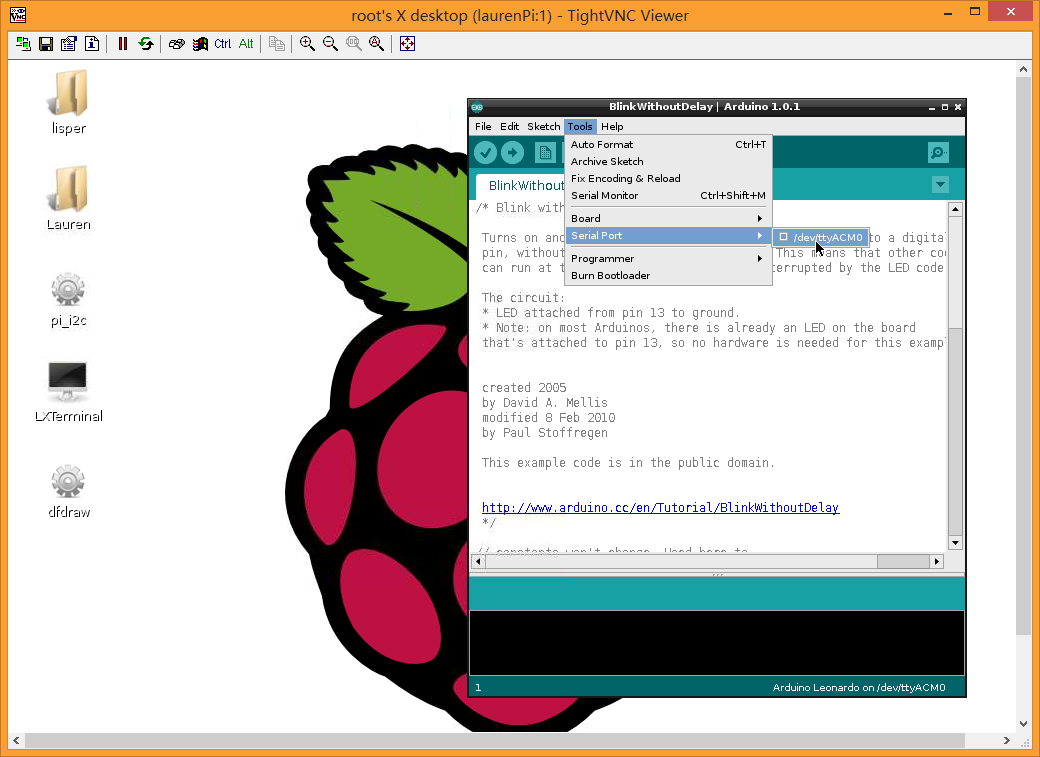Switch to the BlinkWithoutDelay sketch tab
Screen dimensions: 1040x757
pyautogui.click(x=521, y=186)
